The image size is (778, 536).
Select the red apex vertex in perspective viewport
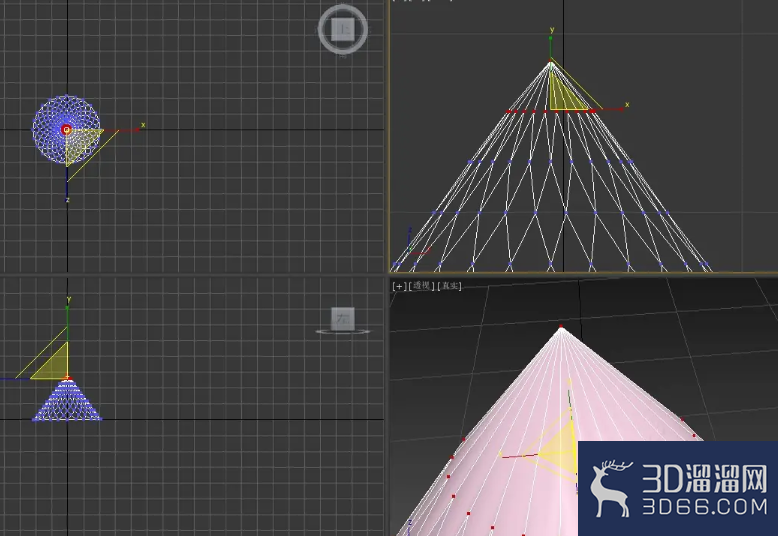(561, 327)
